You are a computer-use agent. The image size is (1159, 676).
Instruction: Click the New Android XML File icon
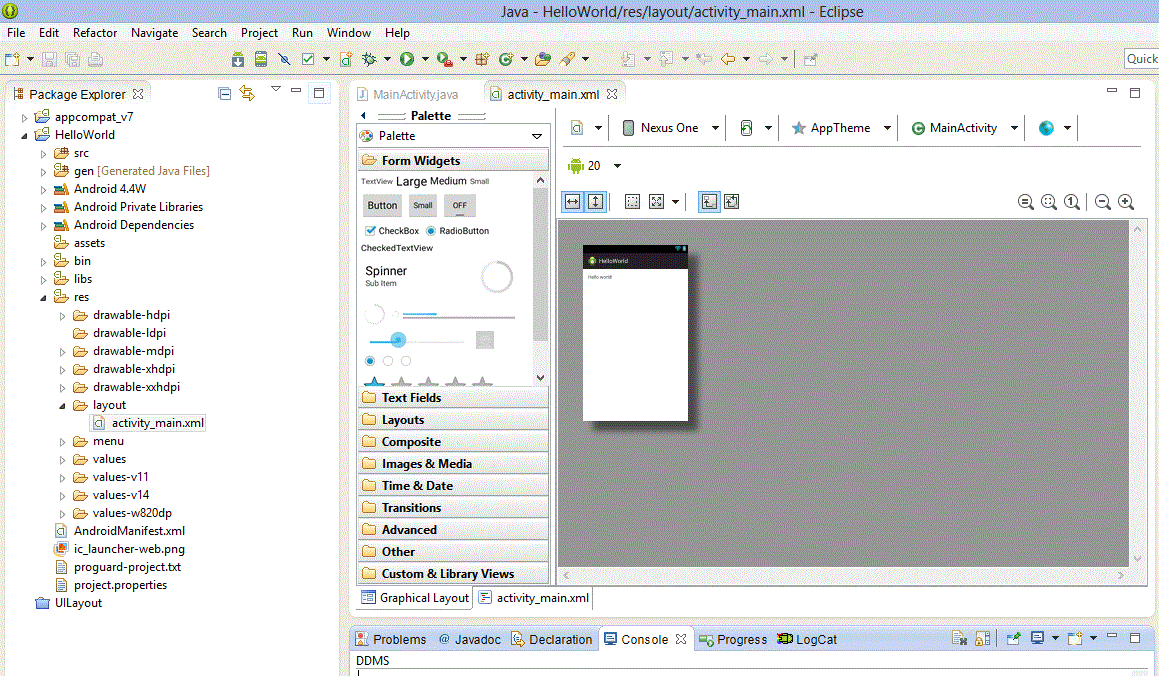(x=345, y=59)
